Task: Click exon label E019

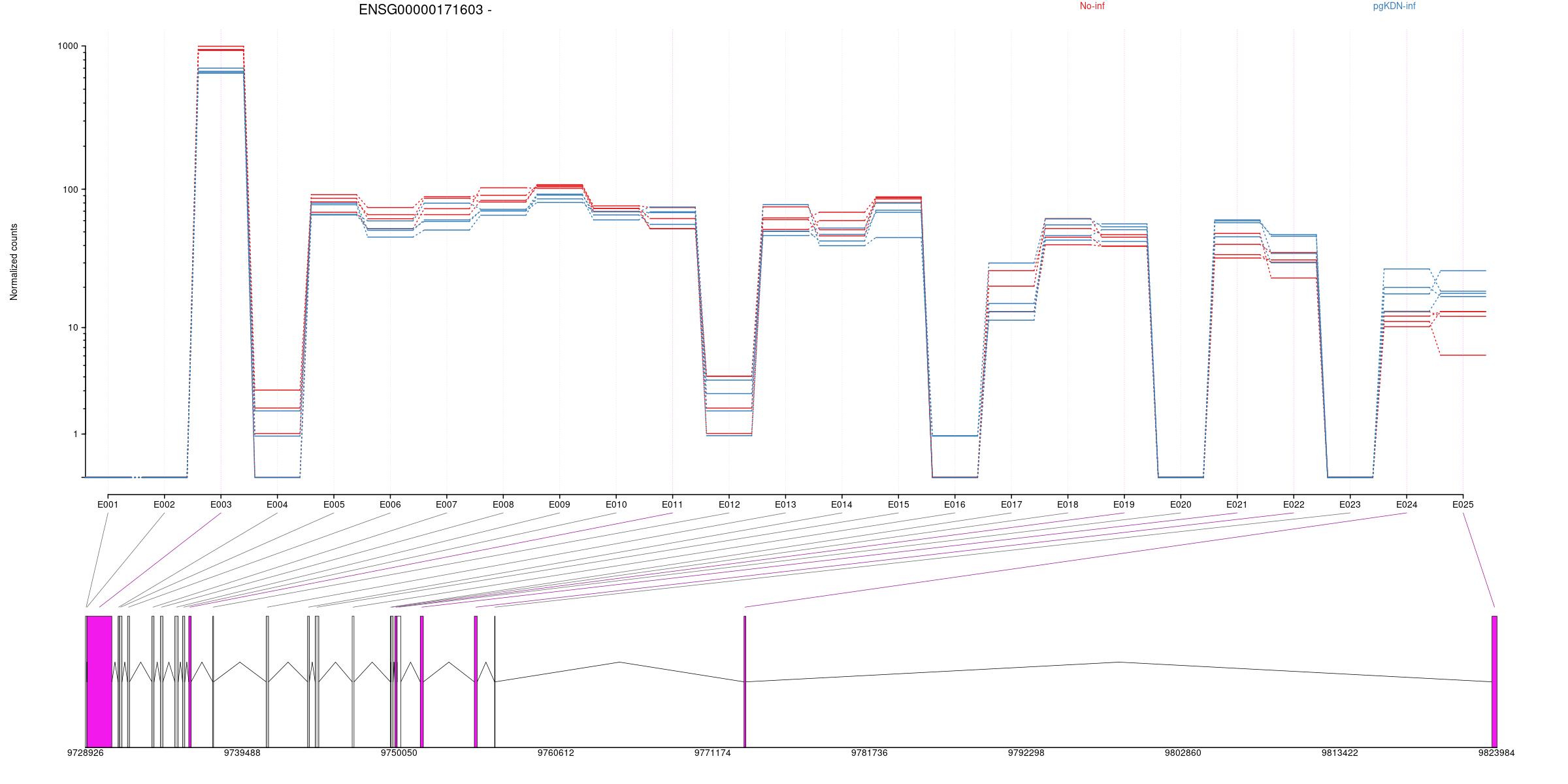Action: tap(1124, 504)
